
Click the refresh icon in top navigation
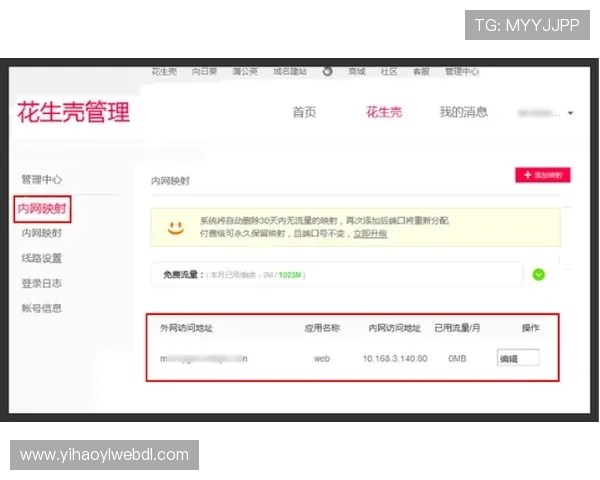327,72
